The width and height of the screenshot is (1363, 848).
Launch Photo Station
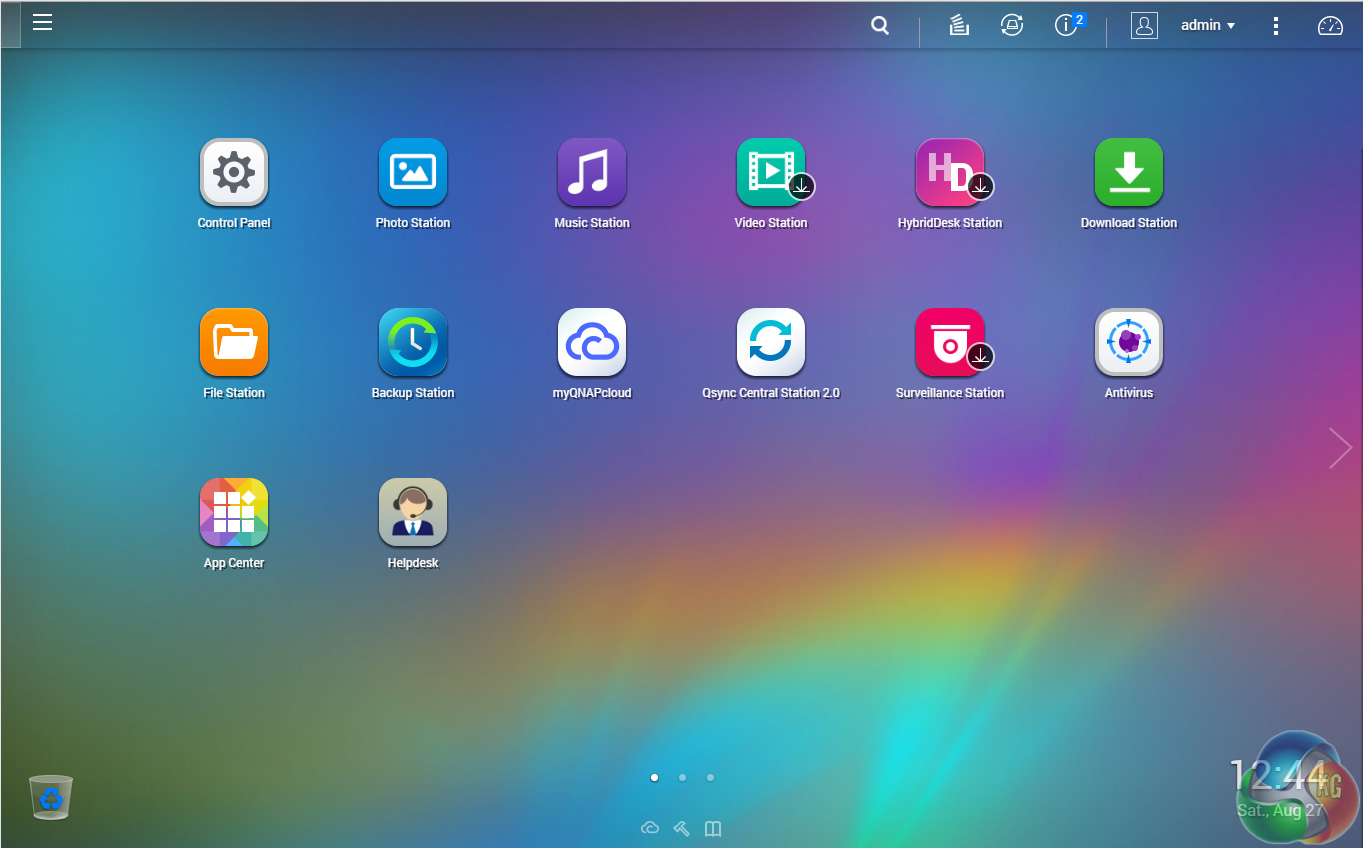coord(412,173)
